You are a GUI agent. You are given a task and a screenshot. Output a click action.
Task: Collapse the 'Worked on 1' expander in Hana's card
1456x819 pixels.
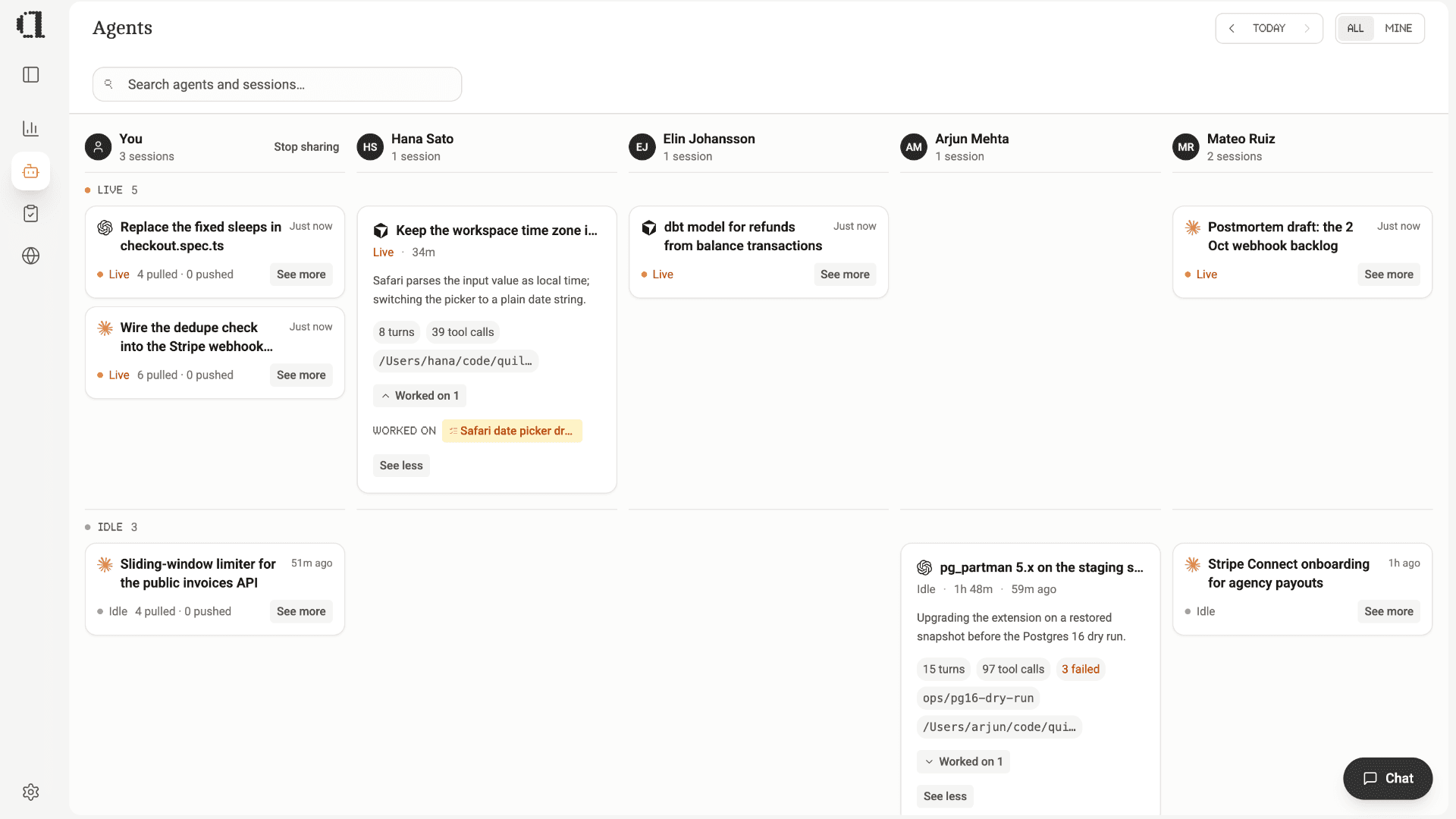point(419,396)
